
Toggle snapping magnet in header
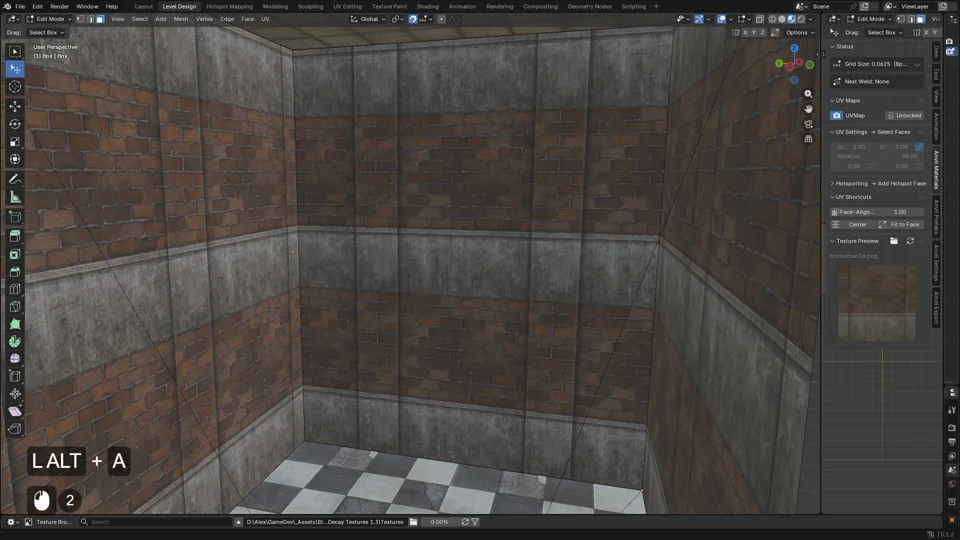pos(413,19)
